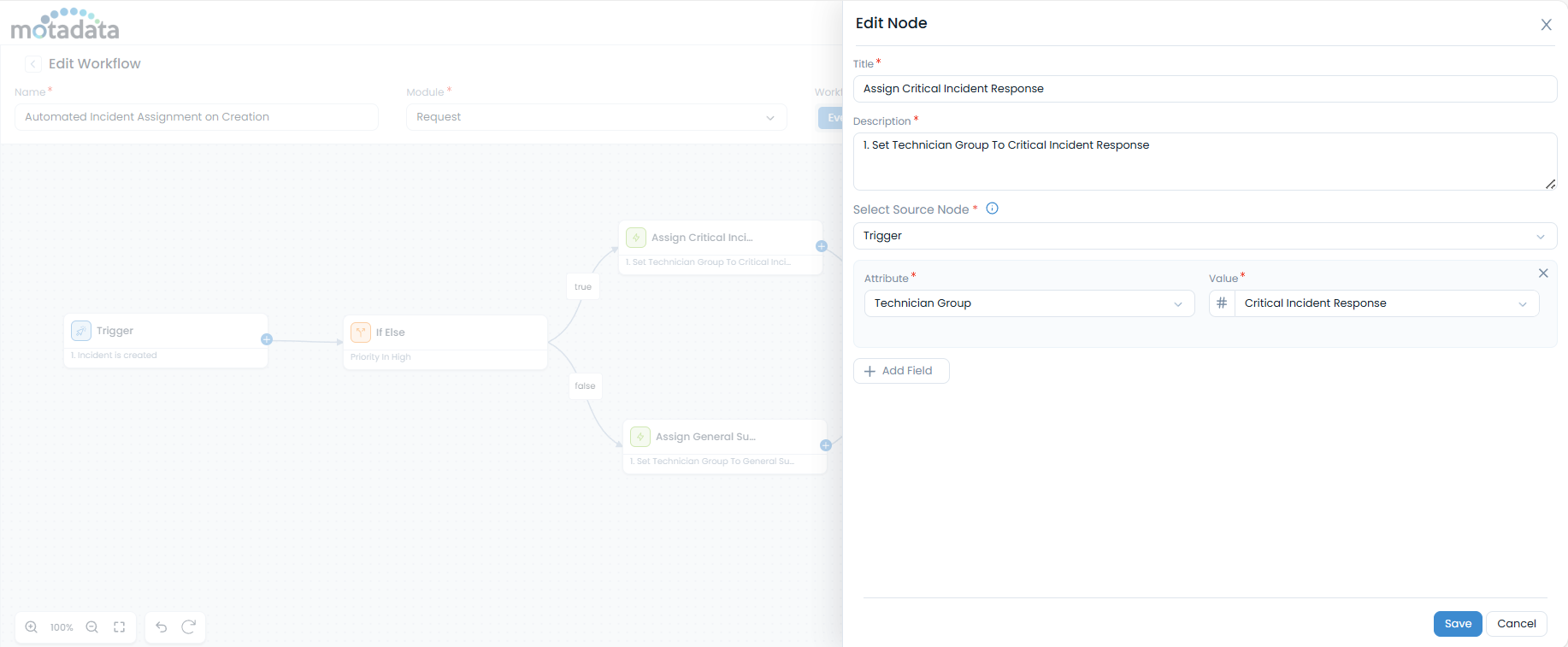
Task: Click plus connector on Trigger node
Action: (x=267, y=339)
